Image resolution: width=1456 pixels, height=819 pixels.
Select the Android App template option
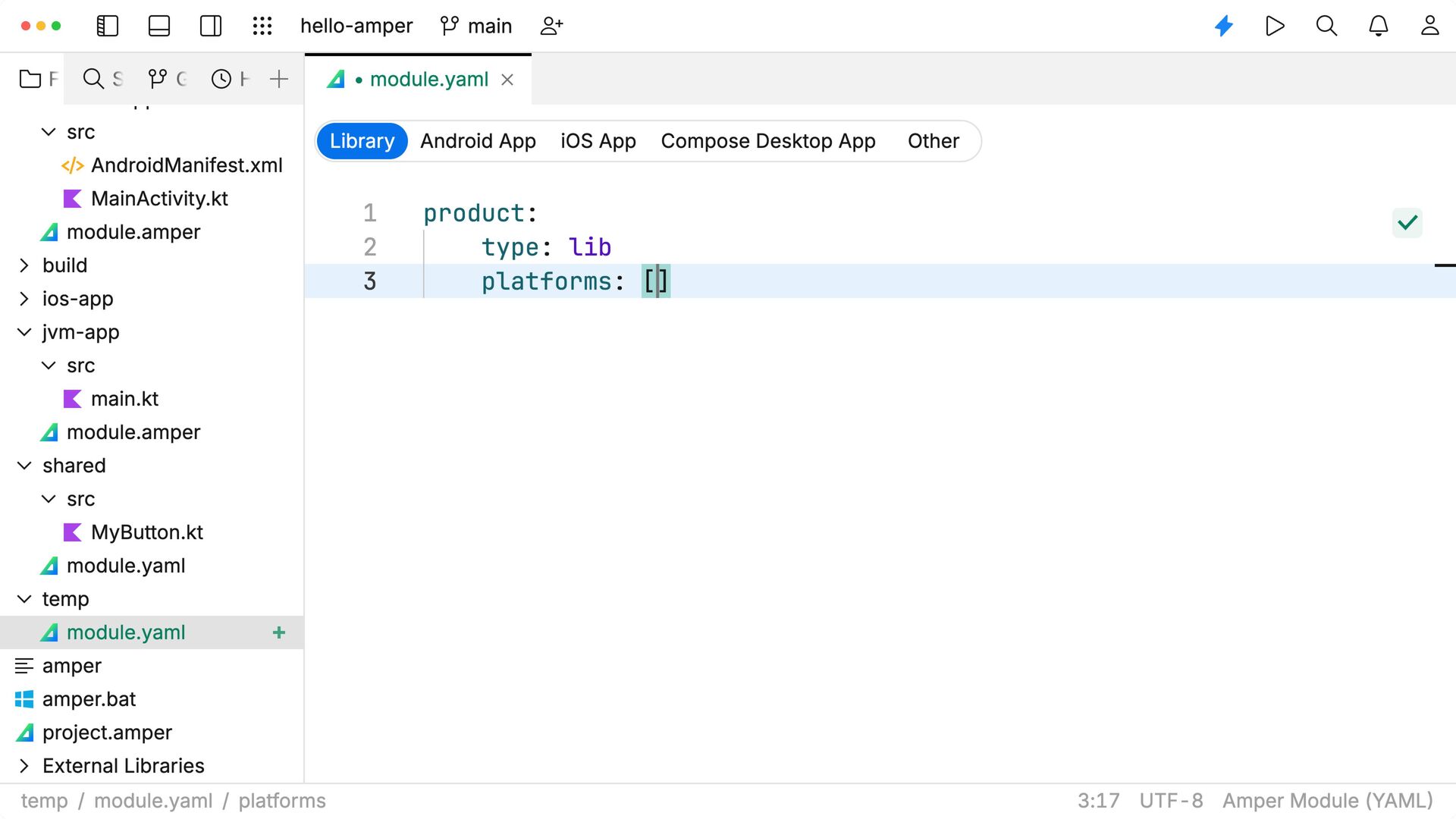tap(478, 141)
